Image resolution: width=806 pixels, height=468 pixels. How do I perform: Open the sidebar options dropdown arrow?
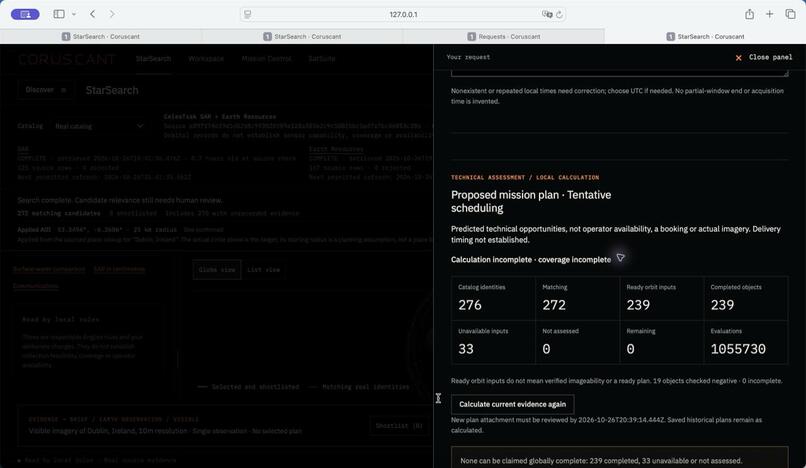(74, 14)
